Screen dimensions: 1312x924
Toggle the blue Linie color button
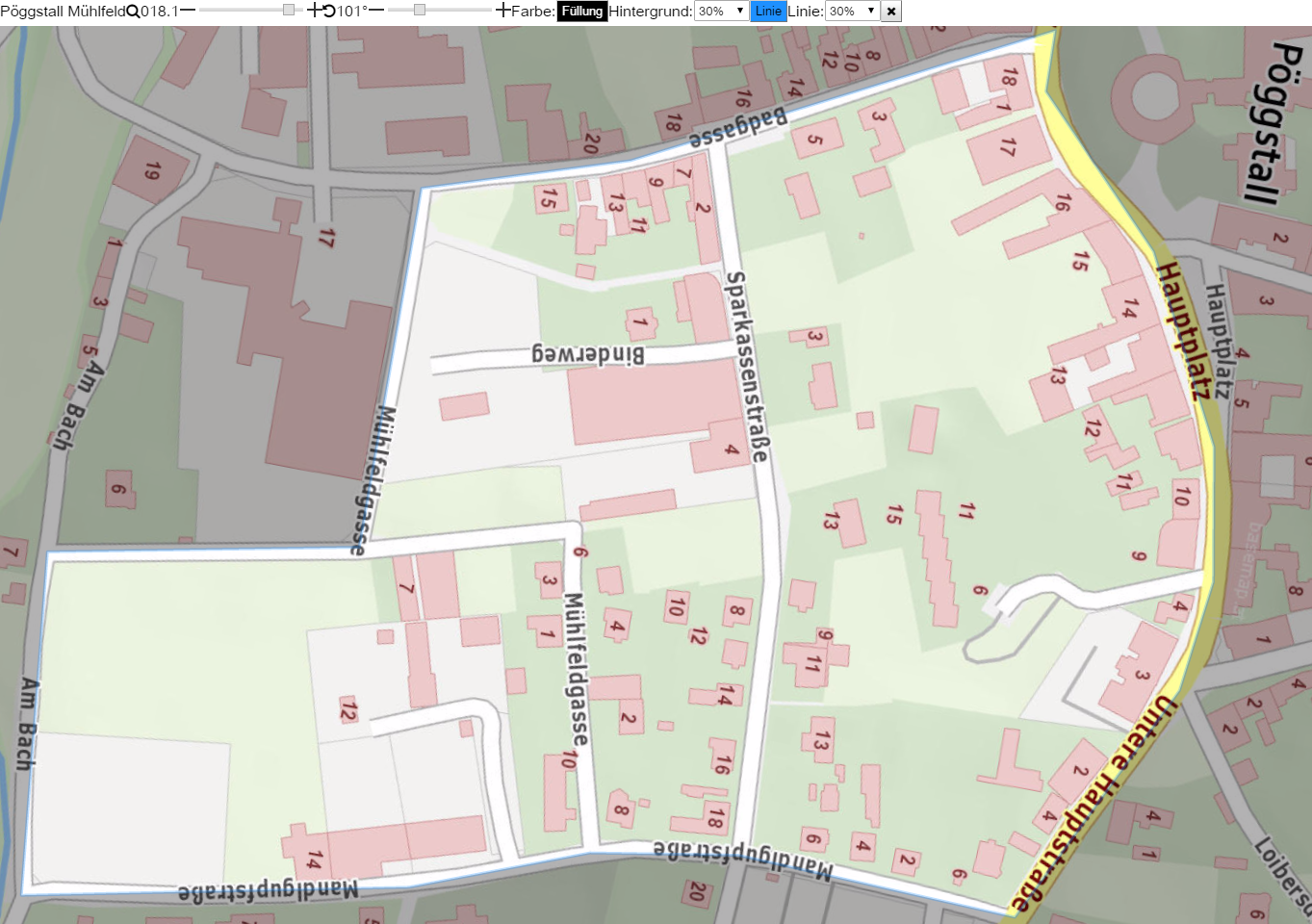[768, 11]
